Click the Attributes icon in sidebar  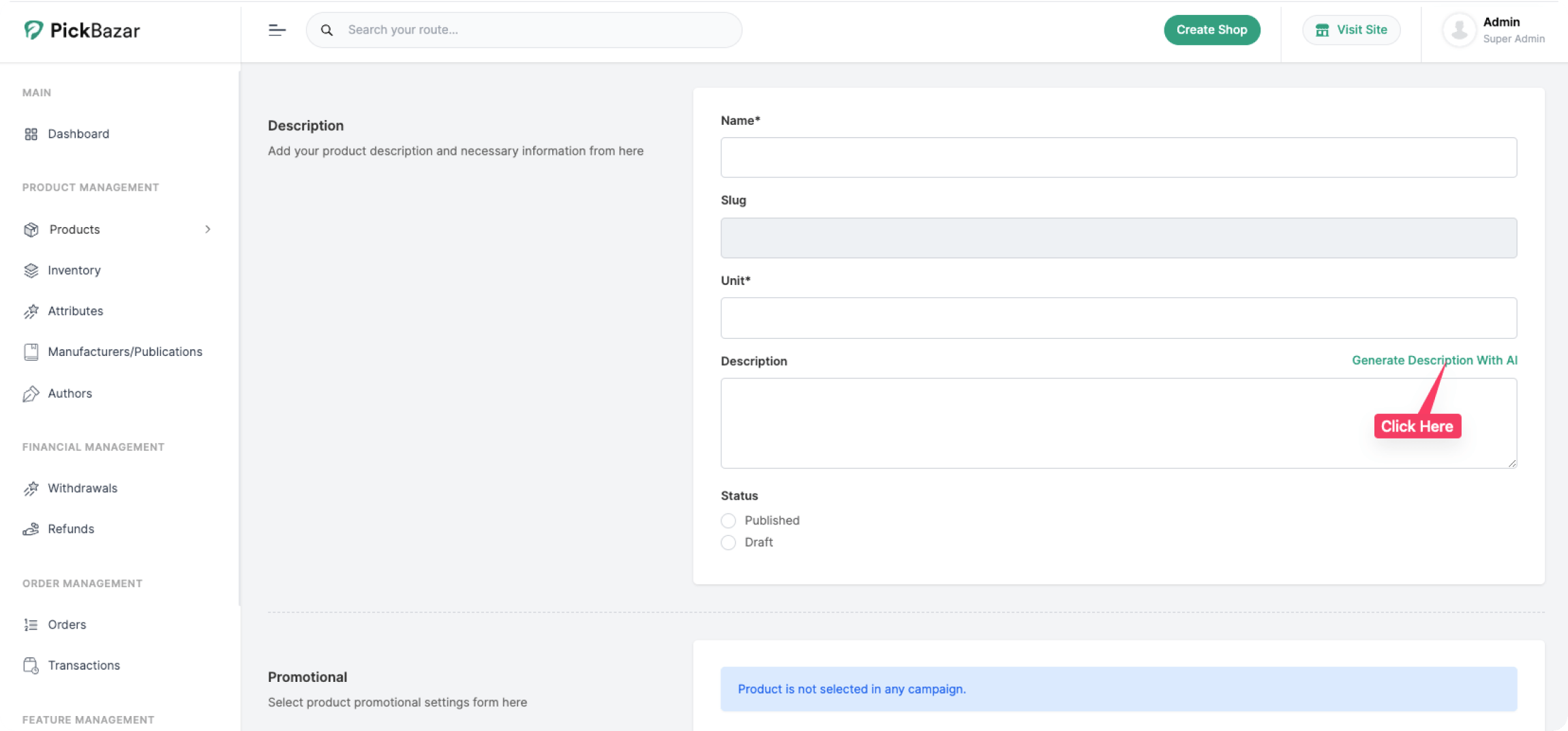coord(31,312)
